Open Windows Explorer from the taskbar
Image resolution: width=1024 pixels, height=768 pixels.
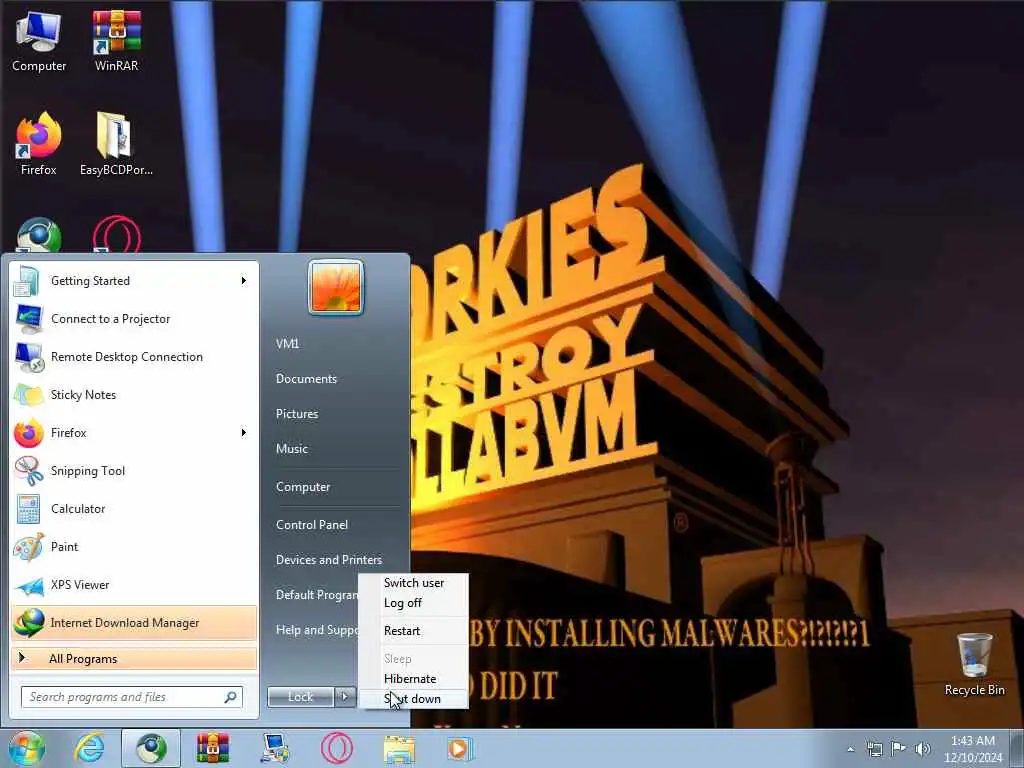pos(399,748)
